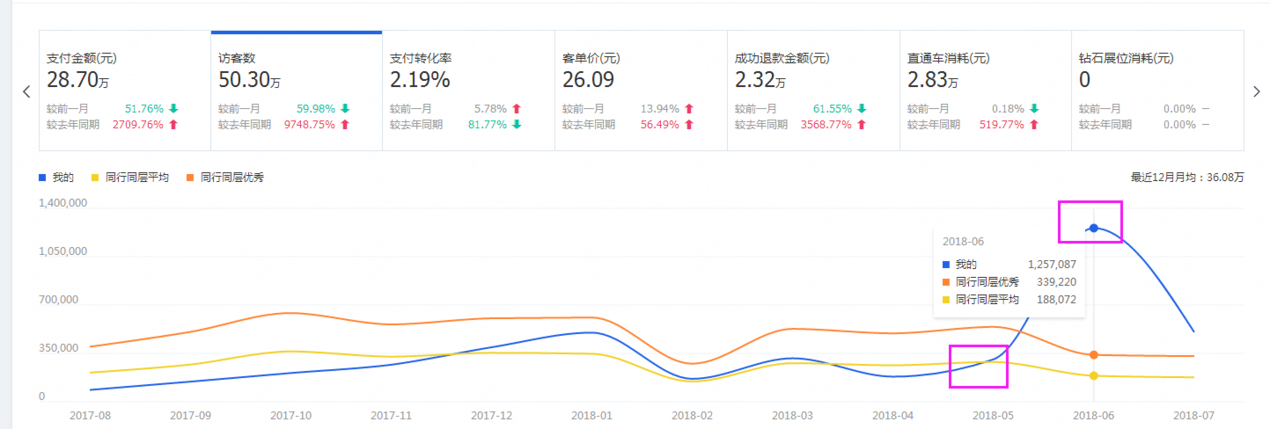Click the 2.83万 直通车 spend value
This screenshot has width=1270, height=429.
click(934, 80)
